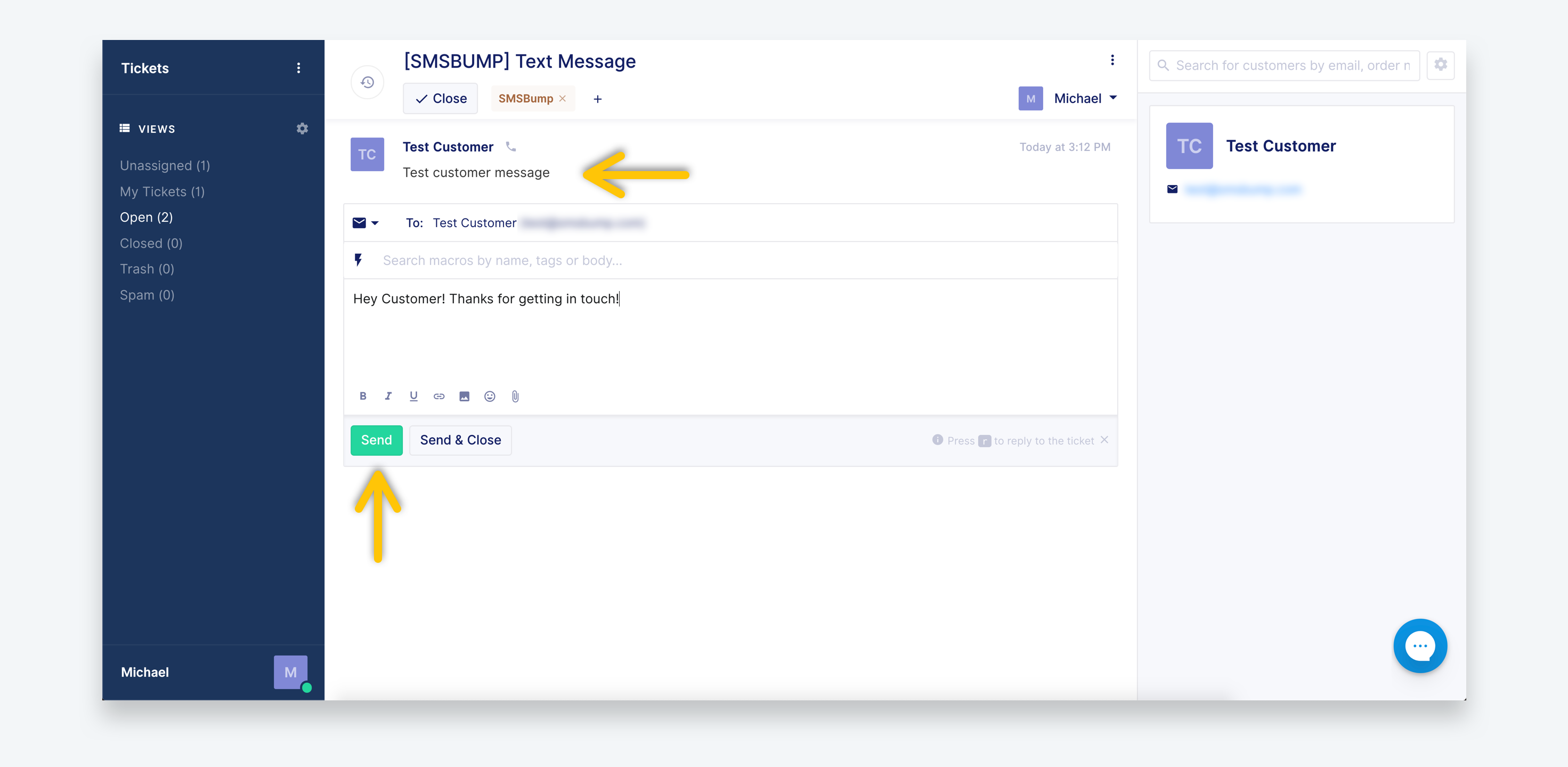Image resolution: width=1568 pixels, height=767 pixels.
Task: Click the TC avatar beside the message
Action: point(367,154)
